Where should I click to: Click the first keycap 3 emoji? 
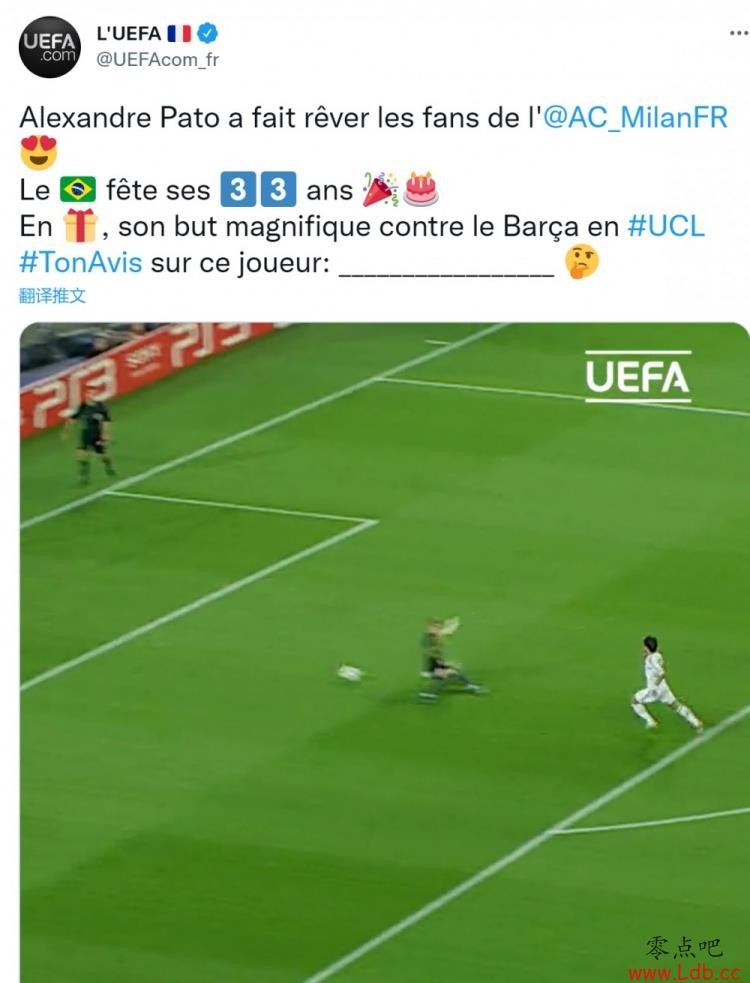(238, 189)
